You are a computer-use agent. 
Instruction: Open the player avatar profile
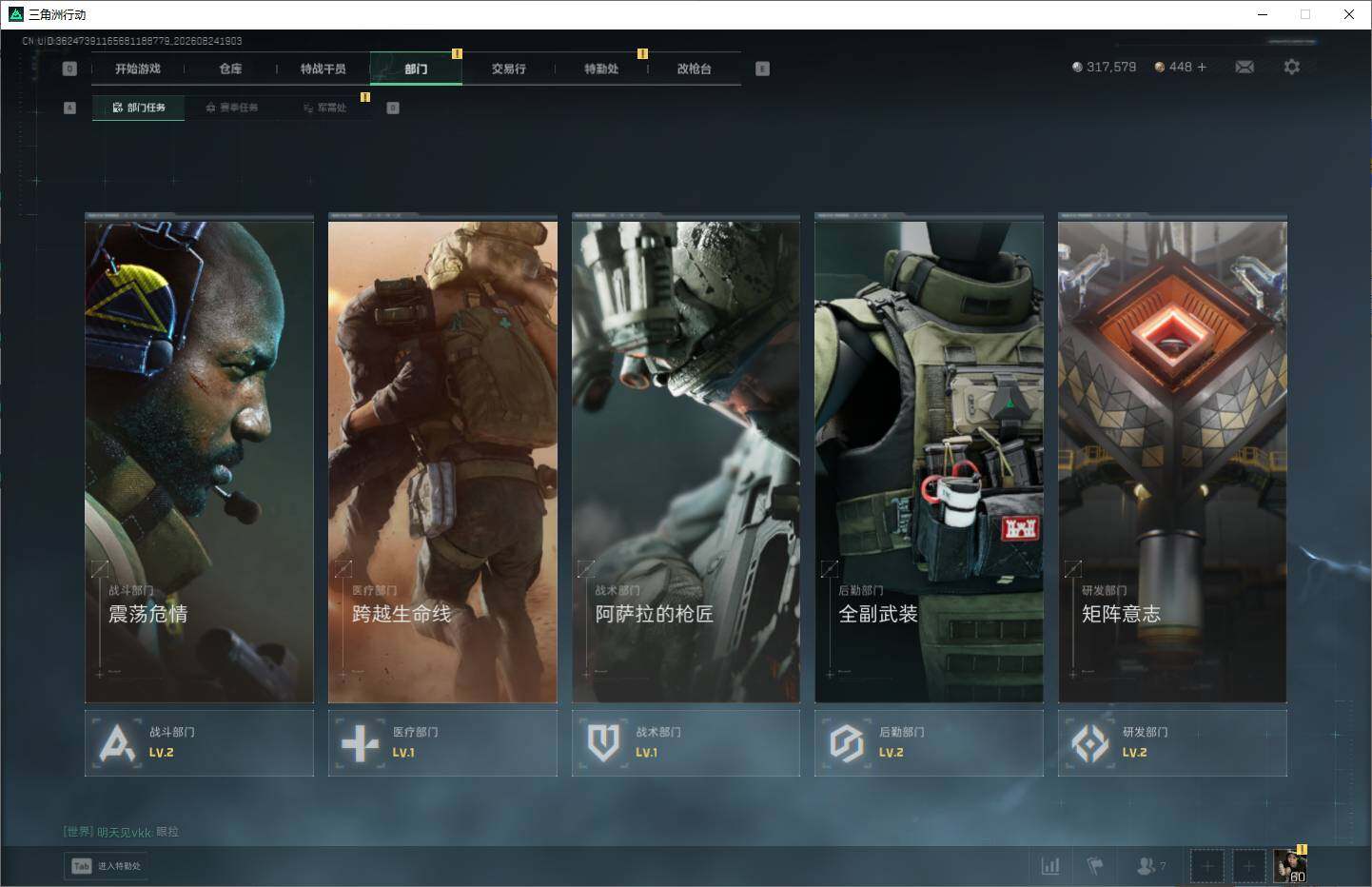1290,866
